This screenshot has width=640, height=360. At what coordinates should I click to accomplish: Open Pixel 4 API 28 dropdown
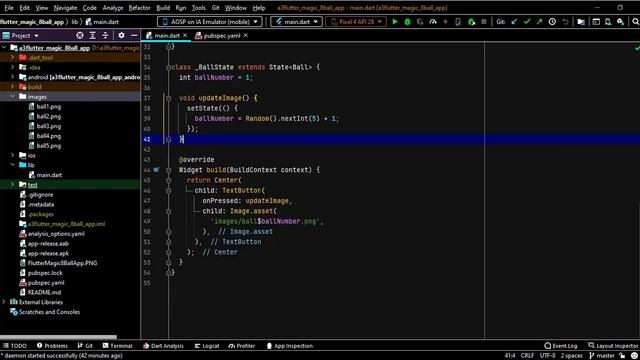(356, 22)
